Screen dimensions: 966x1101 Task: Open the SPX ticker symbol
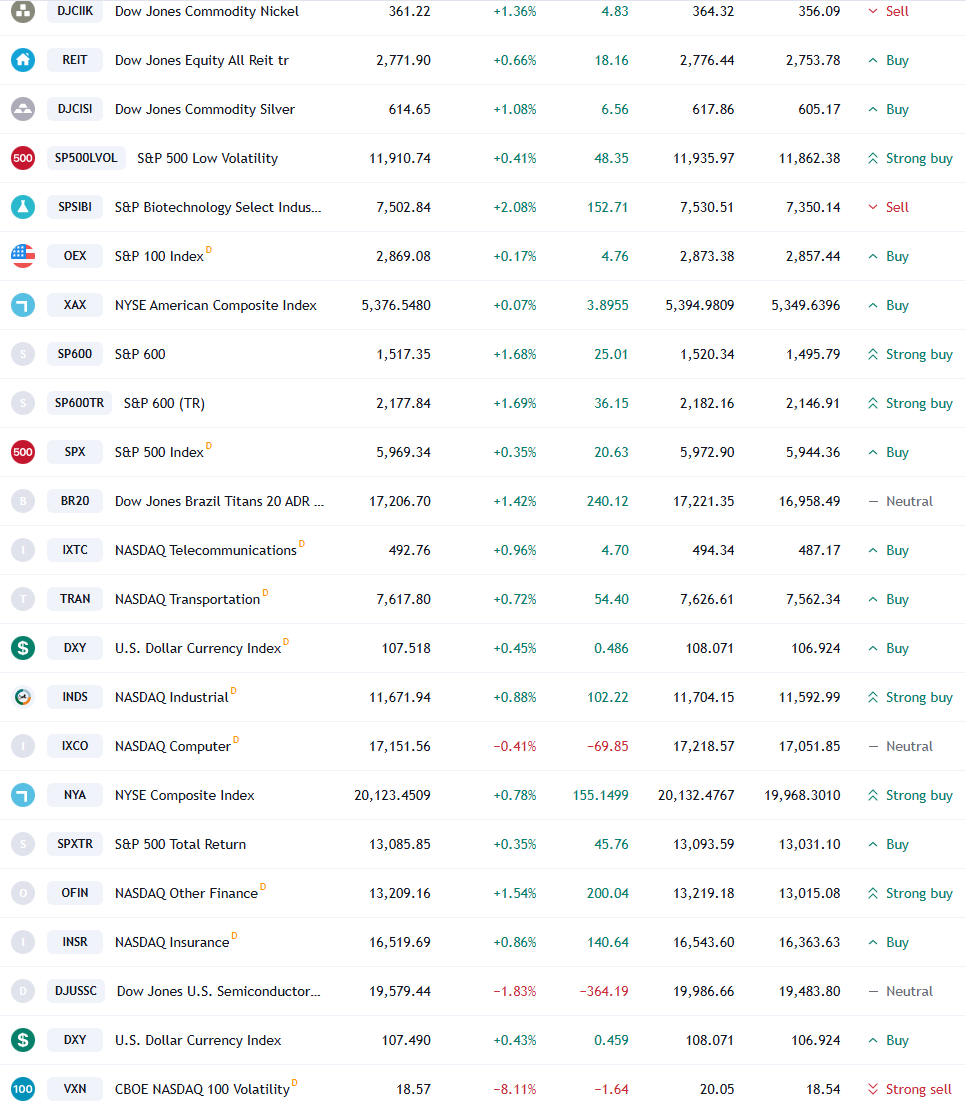coord(75,452)
